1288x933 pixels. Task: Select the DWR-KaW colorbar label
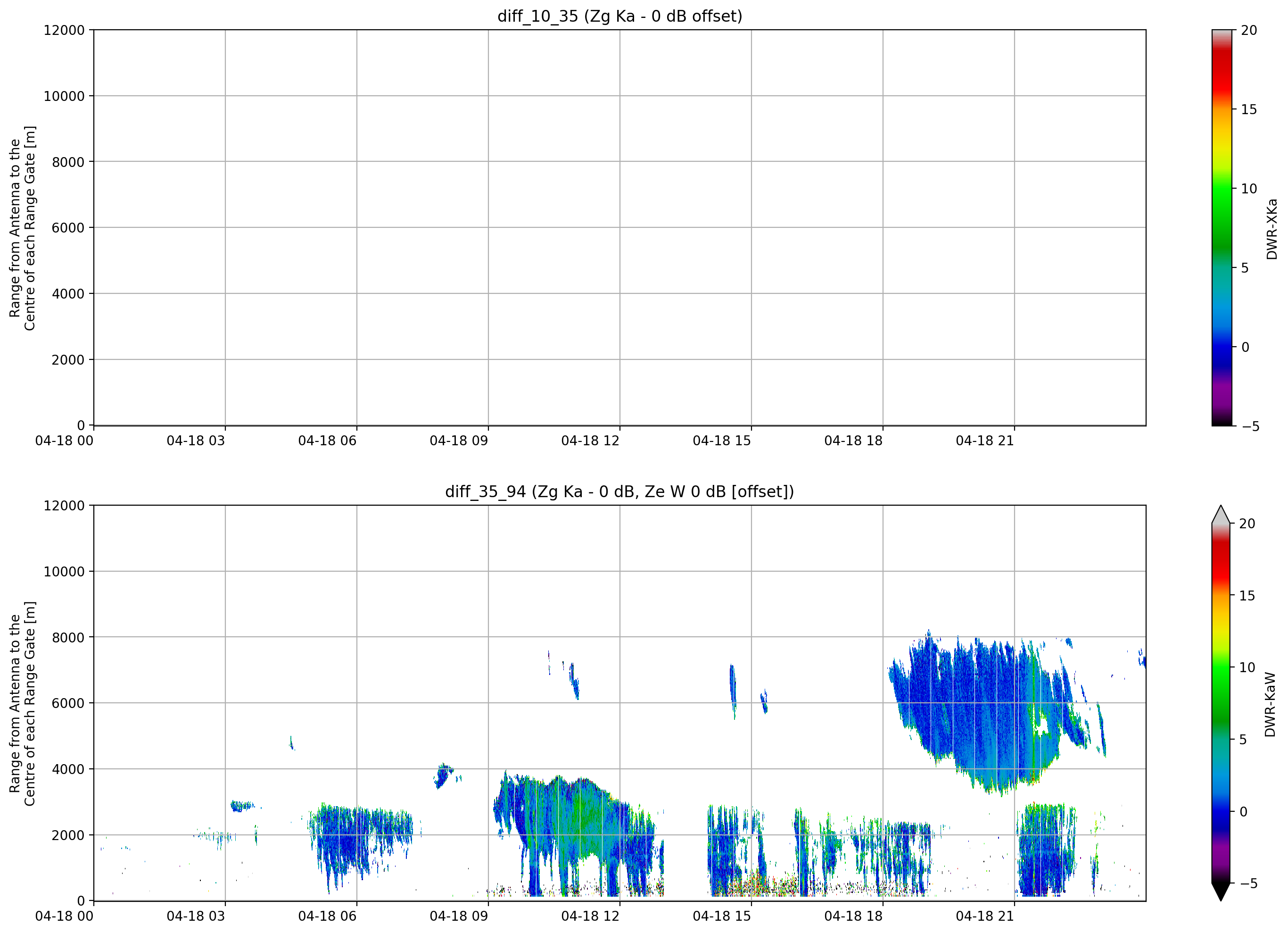tap(1271, 705)
